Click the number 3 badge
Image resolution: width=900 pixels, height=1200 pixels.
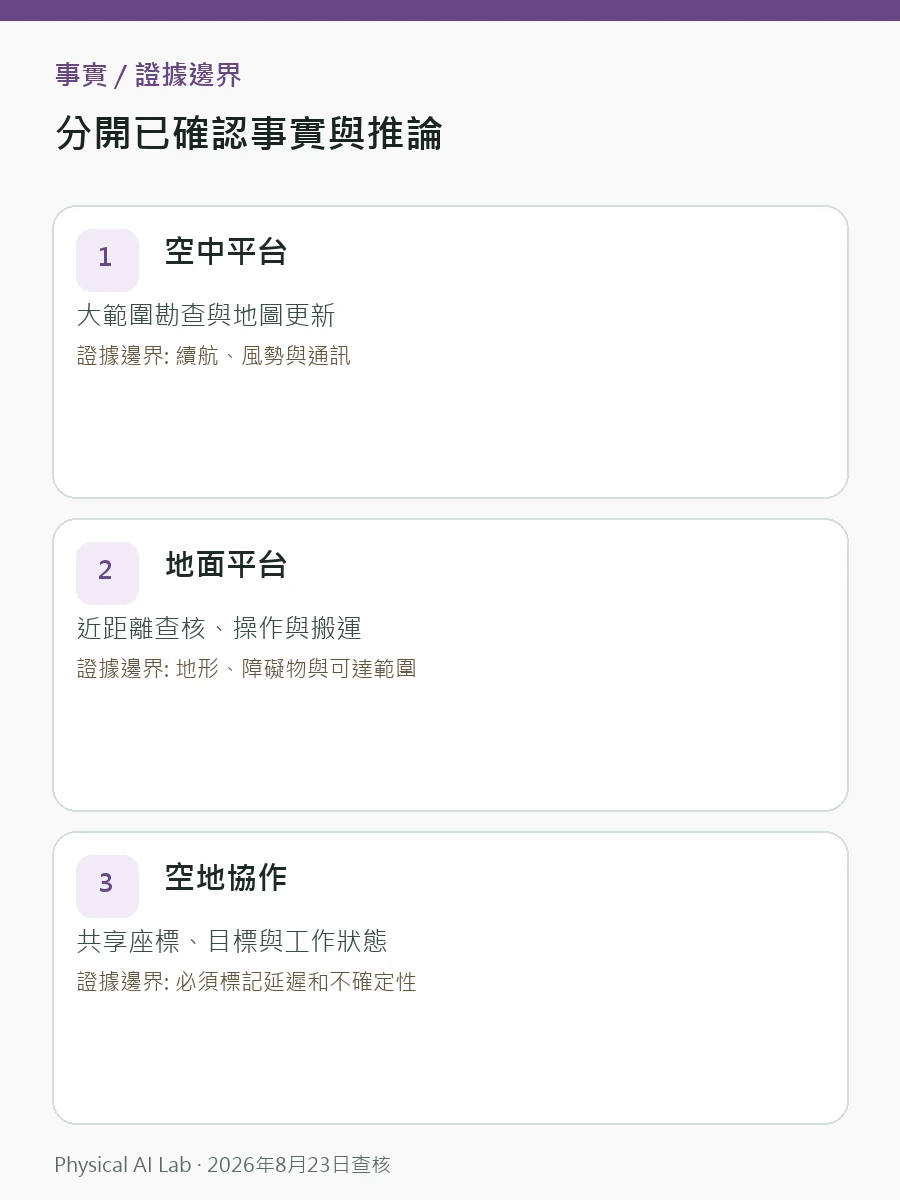point(107,886)
